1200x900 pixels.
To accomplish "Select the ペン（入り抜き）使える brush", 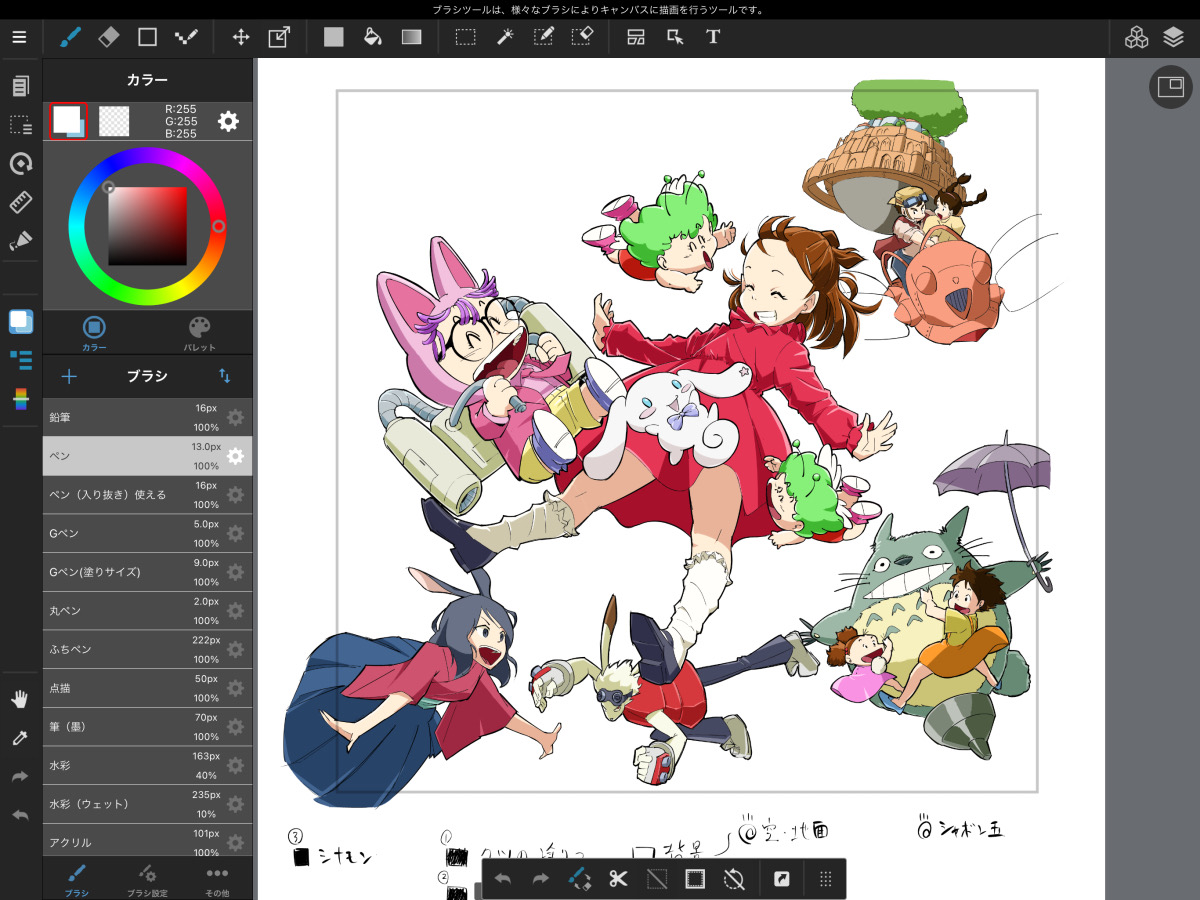I will click(147, 494).
